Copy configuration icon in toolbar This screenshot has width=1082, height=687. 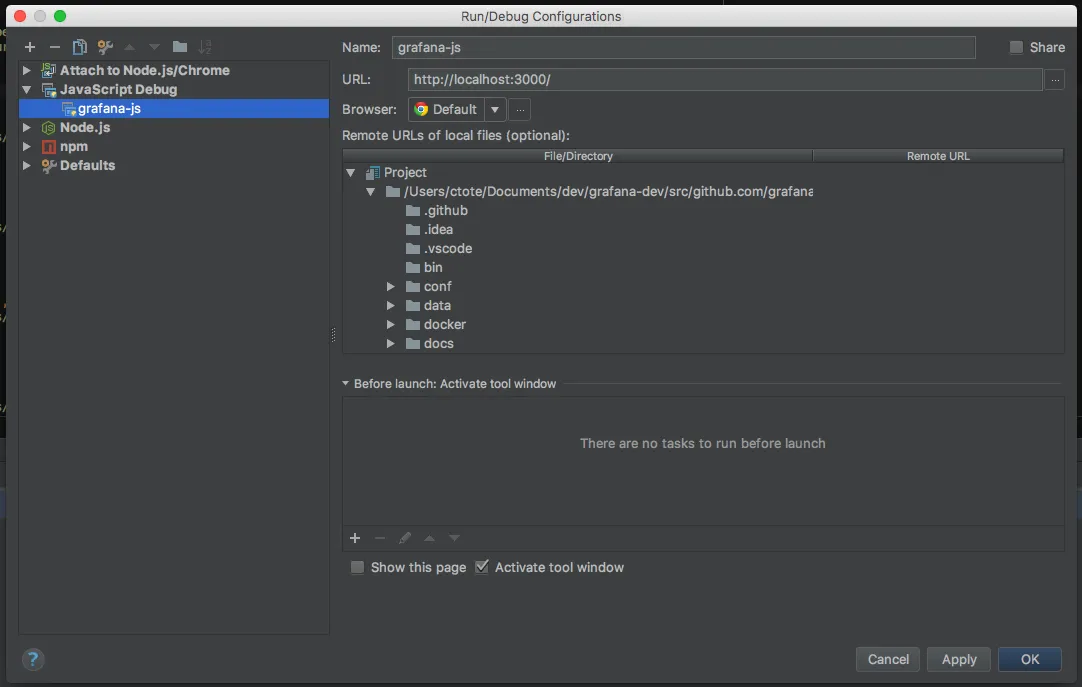[79, 47]
